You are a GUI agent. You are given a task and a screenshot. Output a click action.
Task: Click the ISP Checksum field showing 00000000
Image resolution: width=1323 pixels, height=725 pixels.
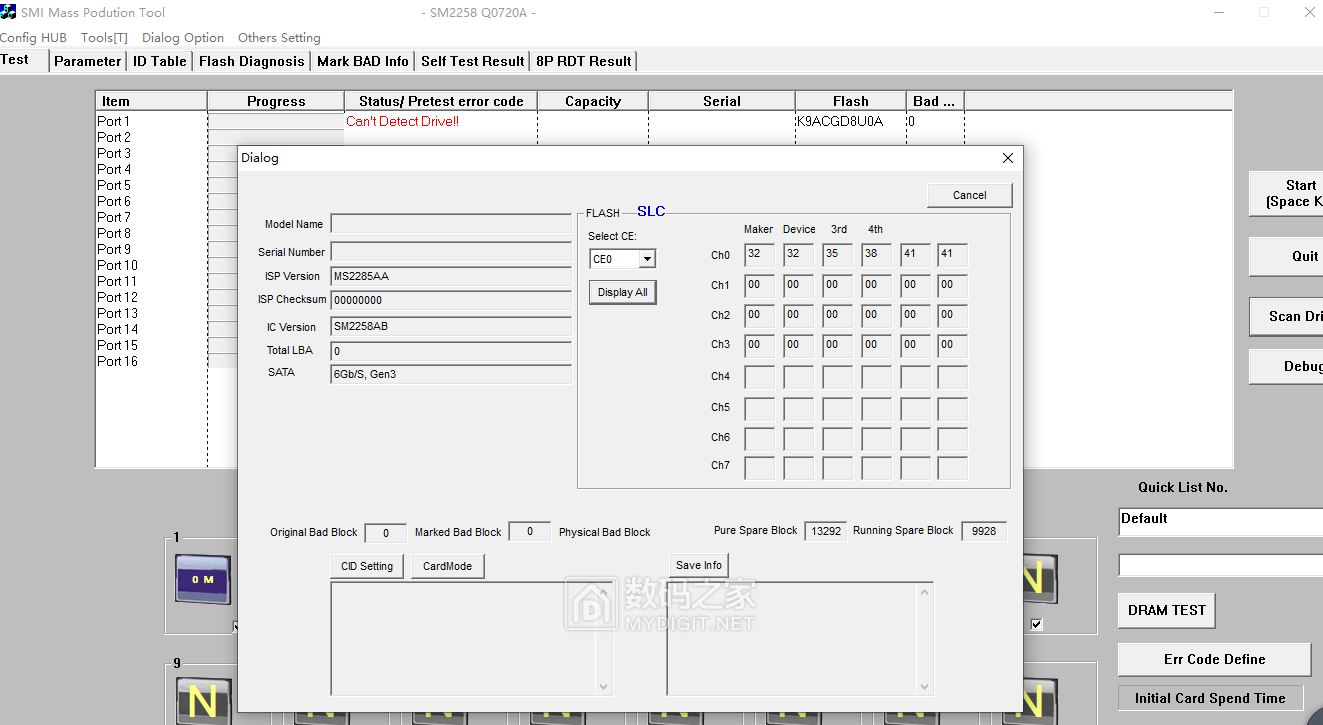(451, 300)
